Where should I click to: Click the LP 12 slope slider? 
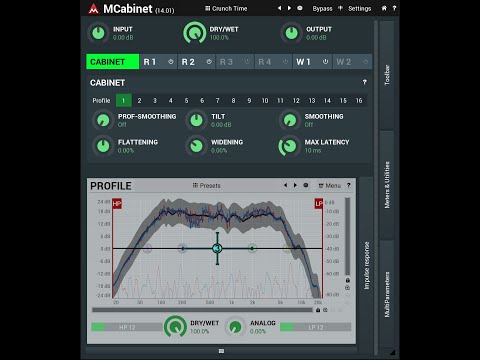(x=315, y=327)
